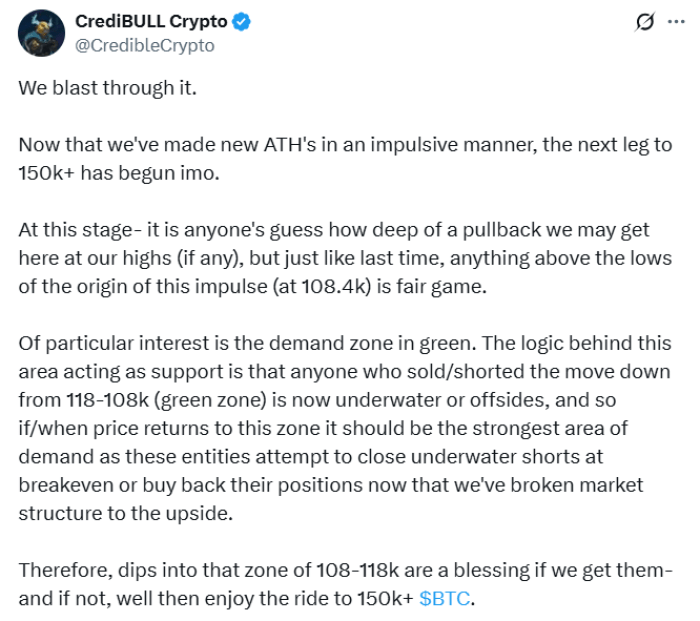Click the @CredibleCrypto handle

click(144, 45)
